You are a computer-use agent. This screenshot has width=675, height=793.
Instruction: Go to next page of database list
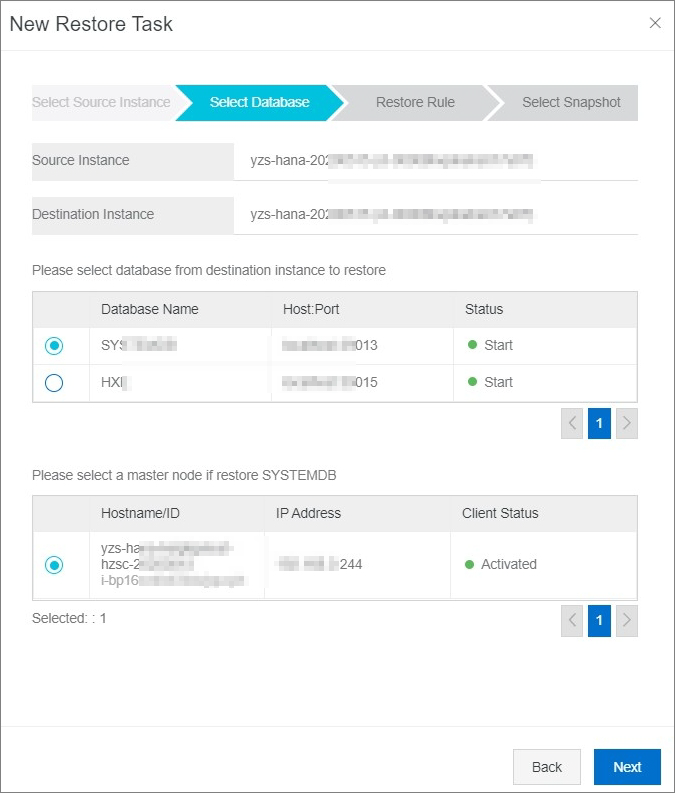627,423
